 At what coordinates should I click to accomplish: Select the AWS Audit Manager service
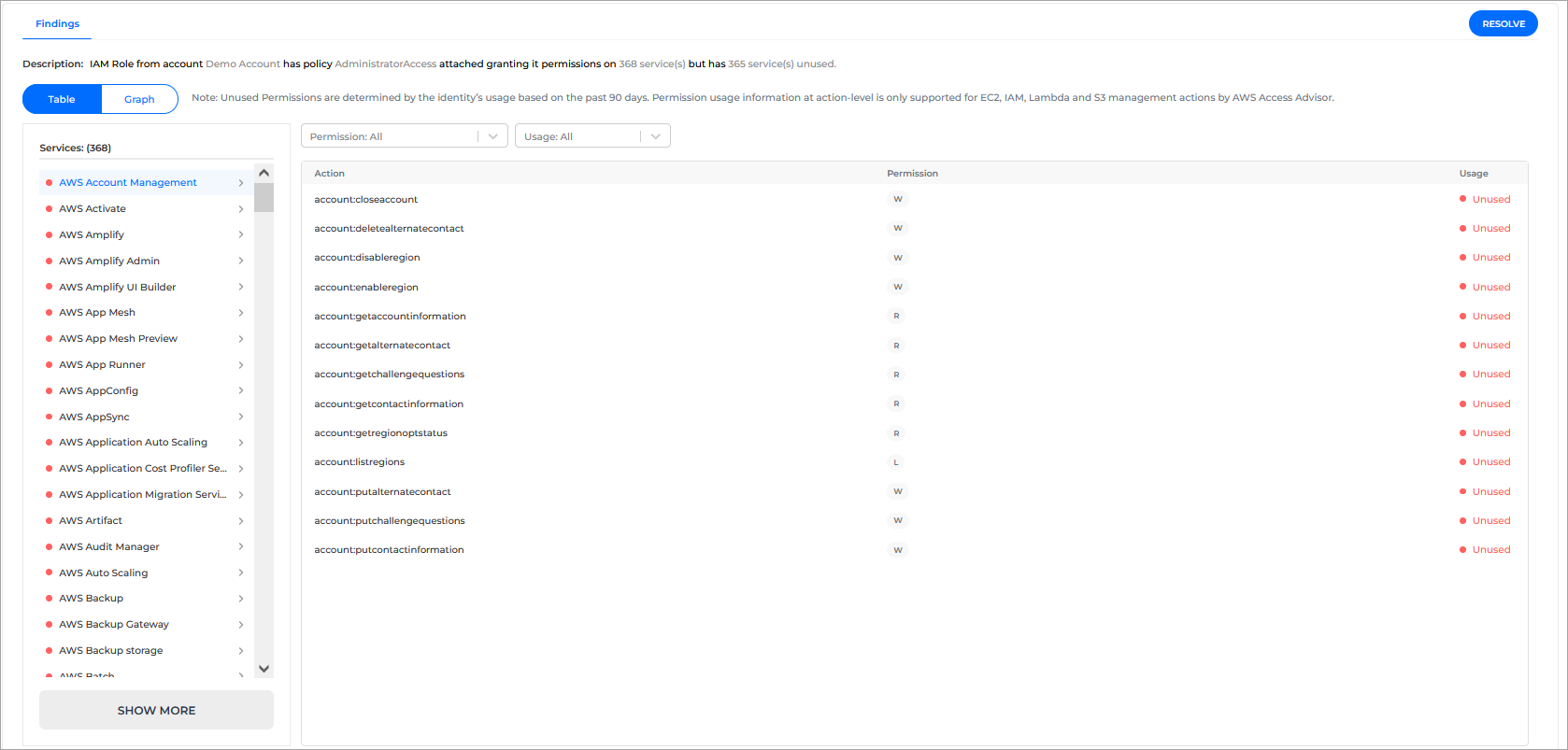click(145, 547)
